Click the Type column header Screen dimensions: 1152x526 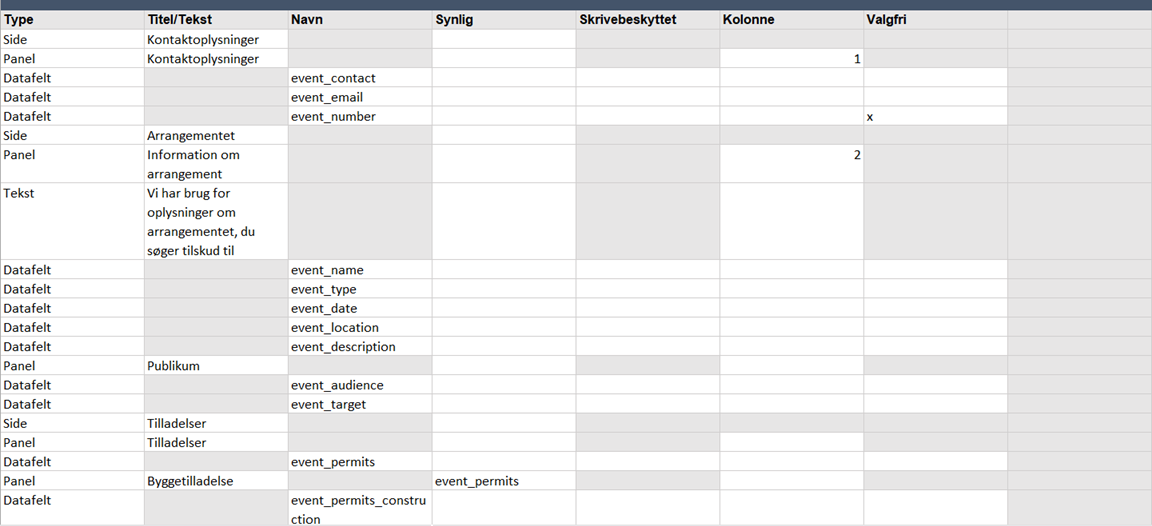[x=72, y=20]
